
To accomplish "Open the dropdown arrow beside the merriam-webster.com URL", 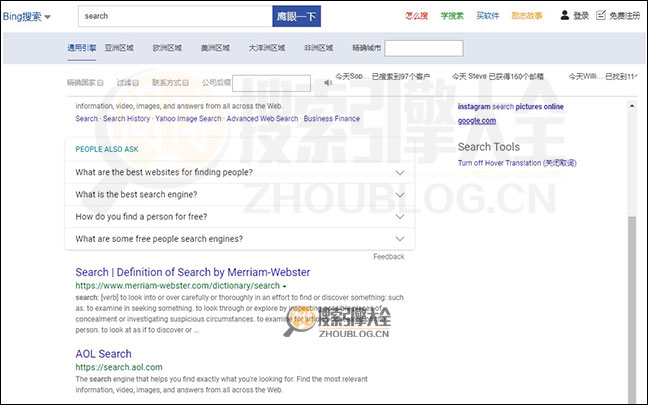I will 284,286.
